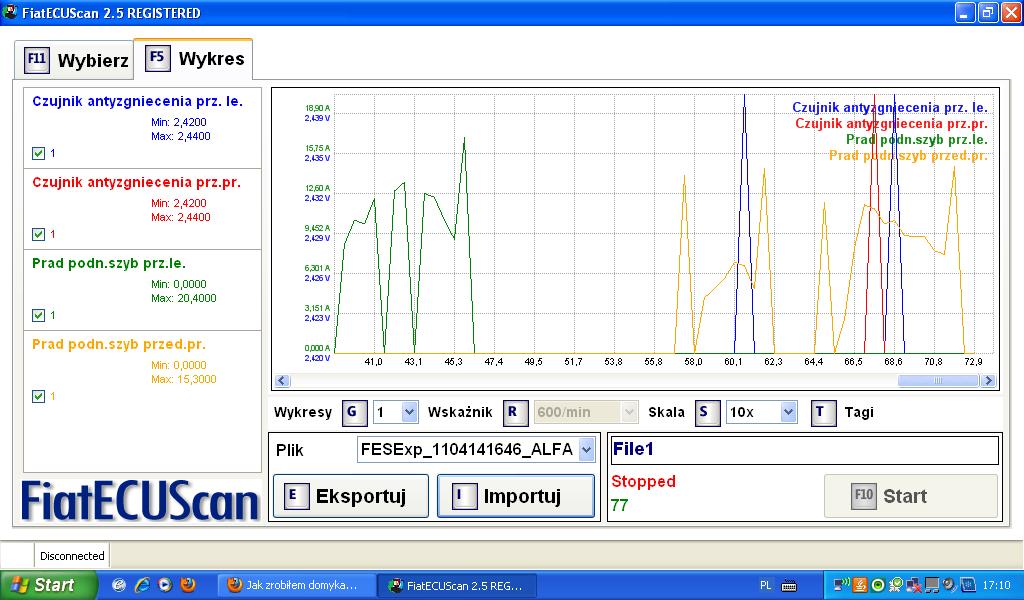Click the Importuj button

(516, 496)
